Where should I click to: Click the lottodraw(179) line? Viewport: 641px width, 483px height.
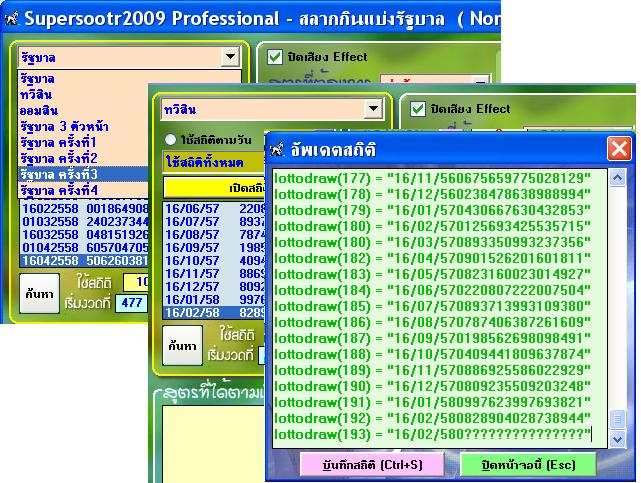(x=432, y=210)
